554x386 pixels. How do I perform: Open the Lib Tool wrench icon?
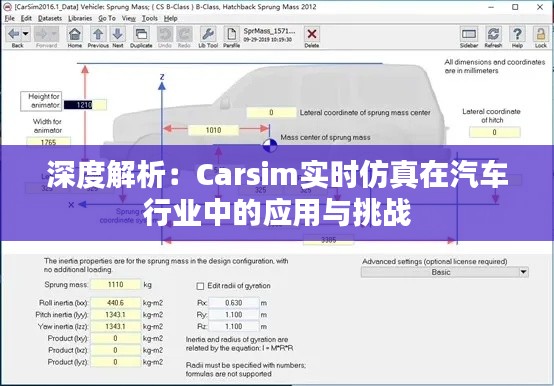click(x=208, y=34)
